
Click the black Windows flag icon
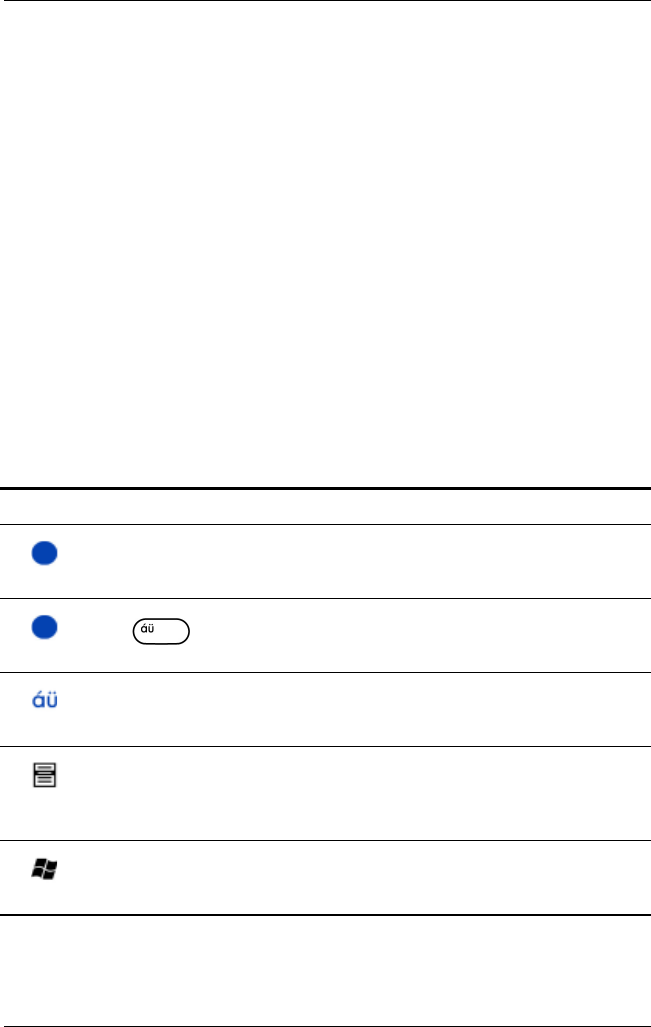pyautogui.click(x=45, y=870)
